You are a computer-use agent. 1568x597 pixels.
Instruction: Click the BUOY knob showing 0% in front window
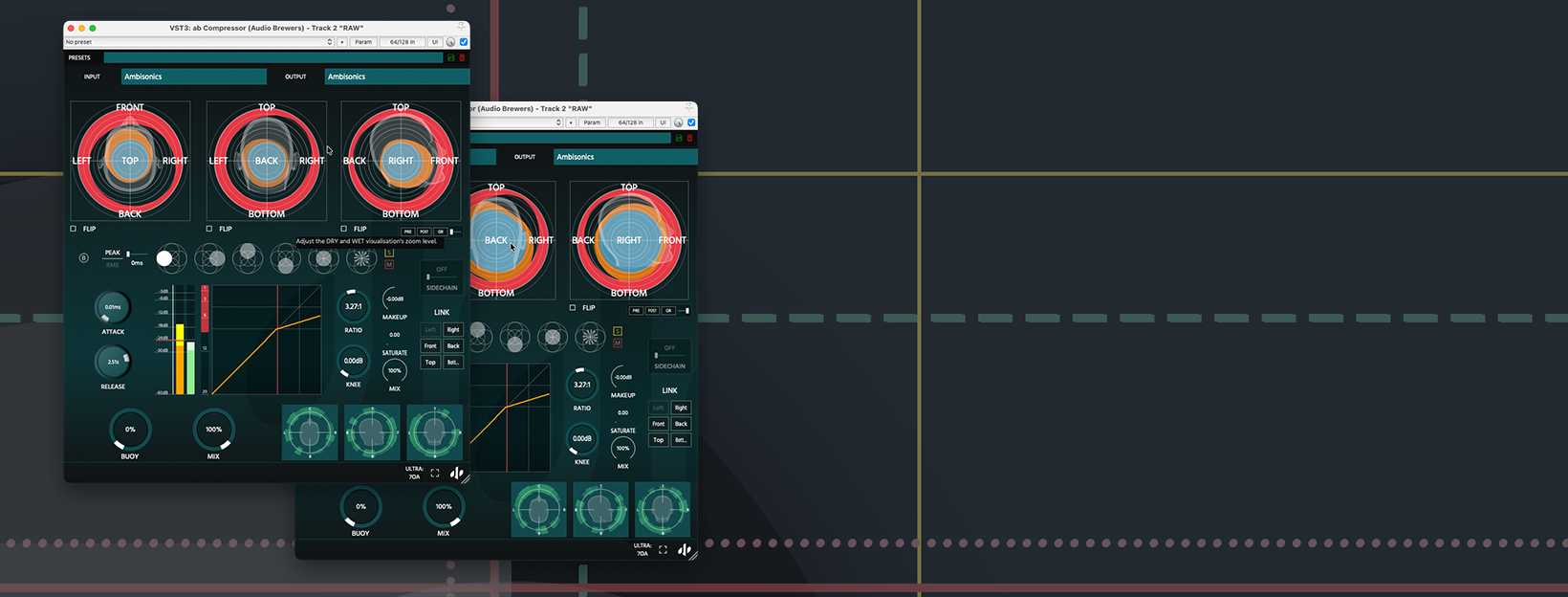tap(130, 430)
